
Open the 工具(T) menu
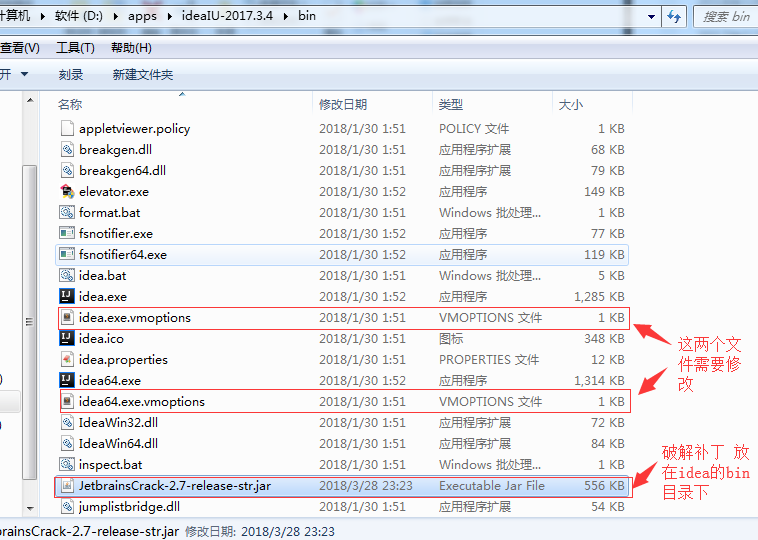point(75,48)
